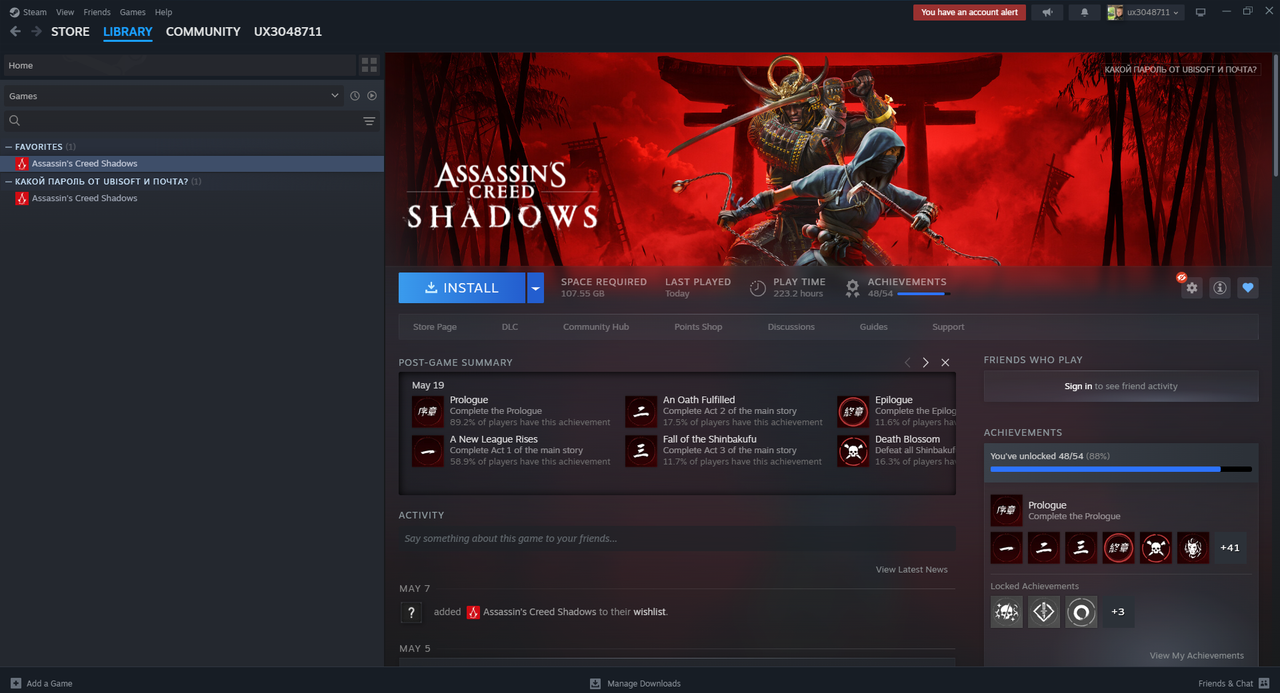The image size is (1280, 693).
Task: Click the wishlist item question mark icon
Action: [410, 612]
